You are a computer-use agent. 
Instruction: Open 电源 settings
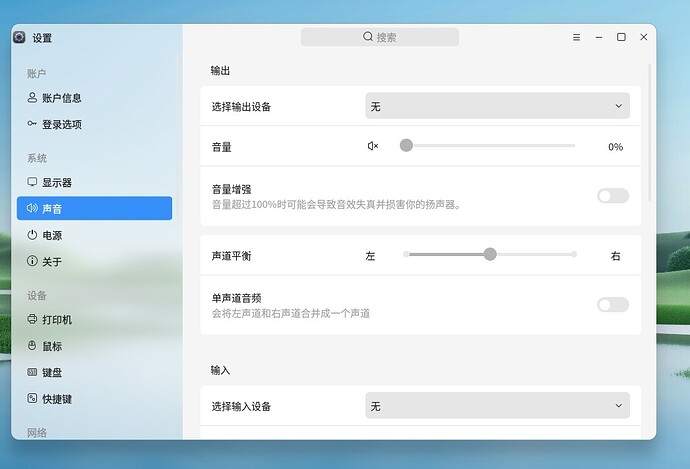click(x=94, y=235)
